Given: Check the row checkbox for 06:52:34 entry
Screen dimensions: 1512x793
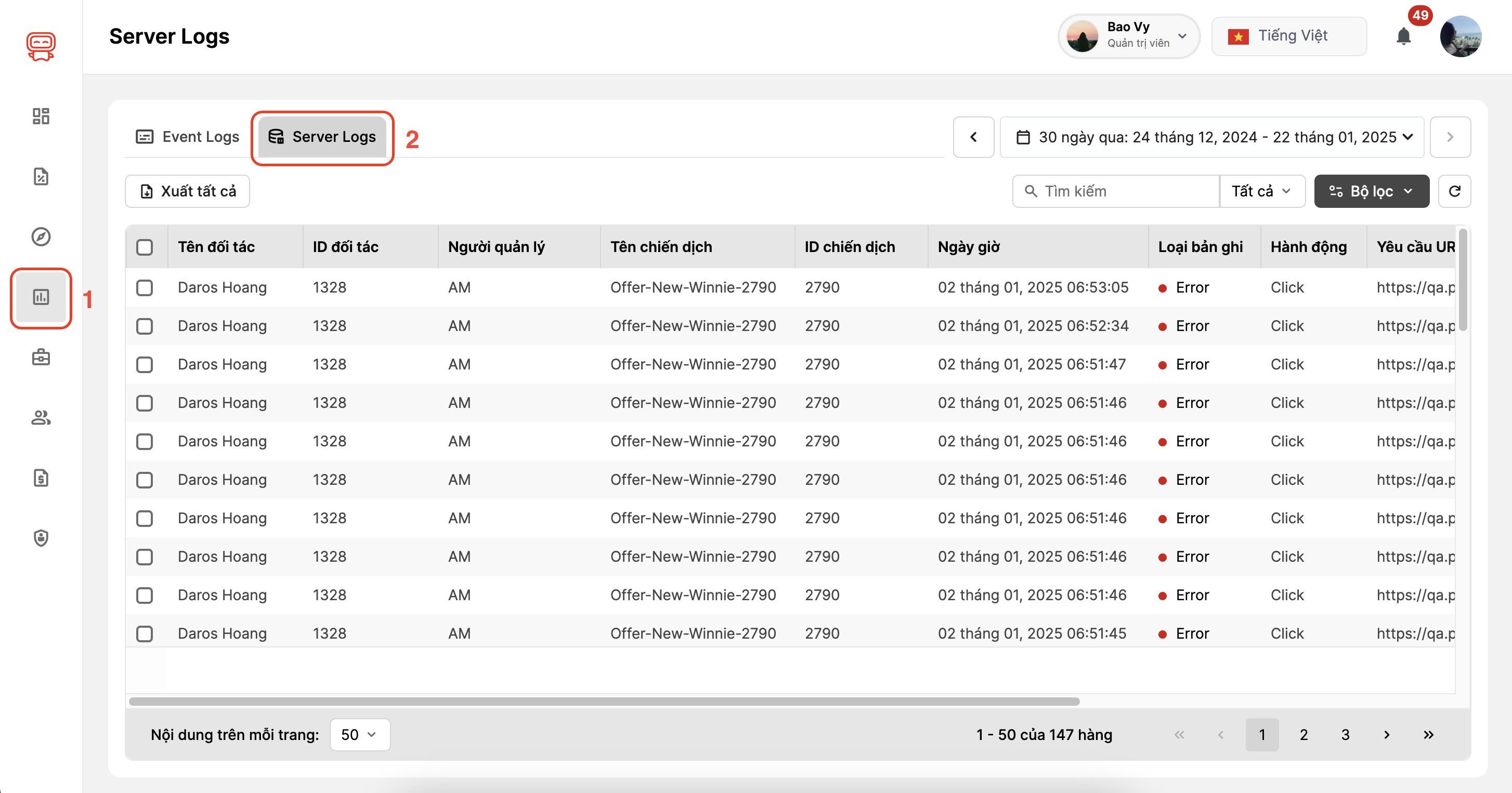Looking at the screenshot, I should [x=145, y=326].
